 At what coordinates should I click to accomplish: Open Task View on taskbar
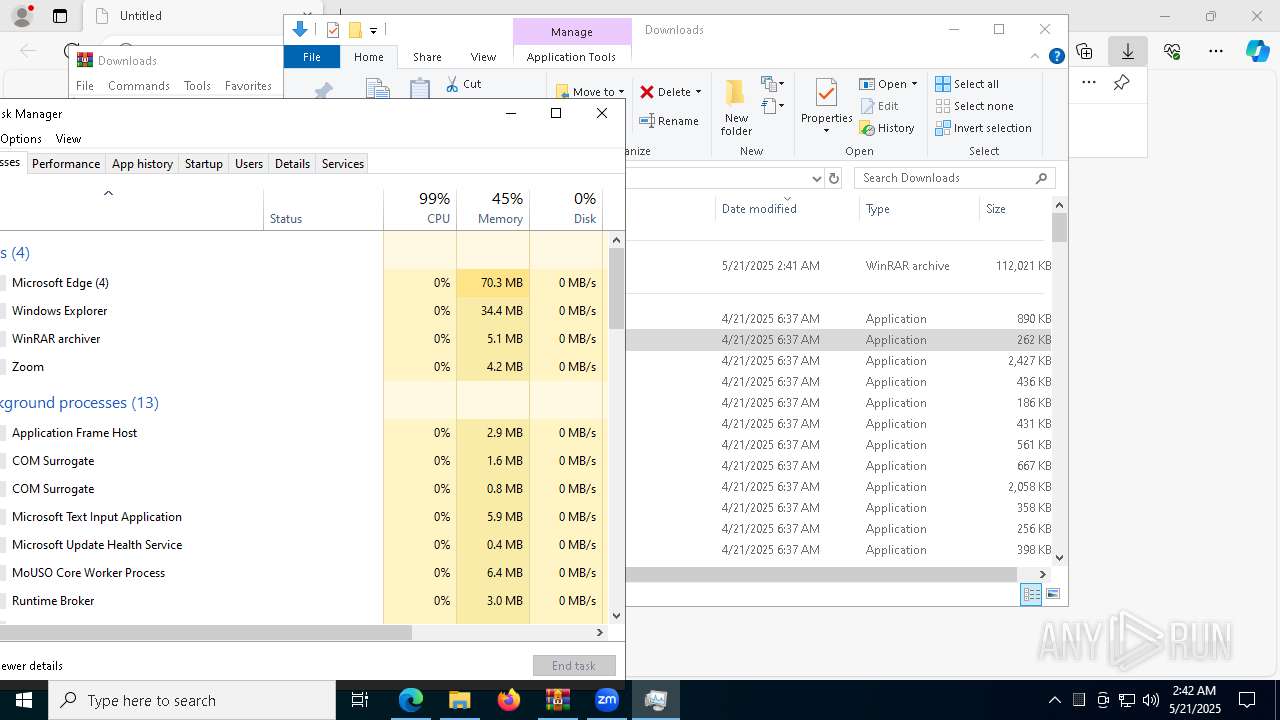point(360,700)
